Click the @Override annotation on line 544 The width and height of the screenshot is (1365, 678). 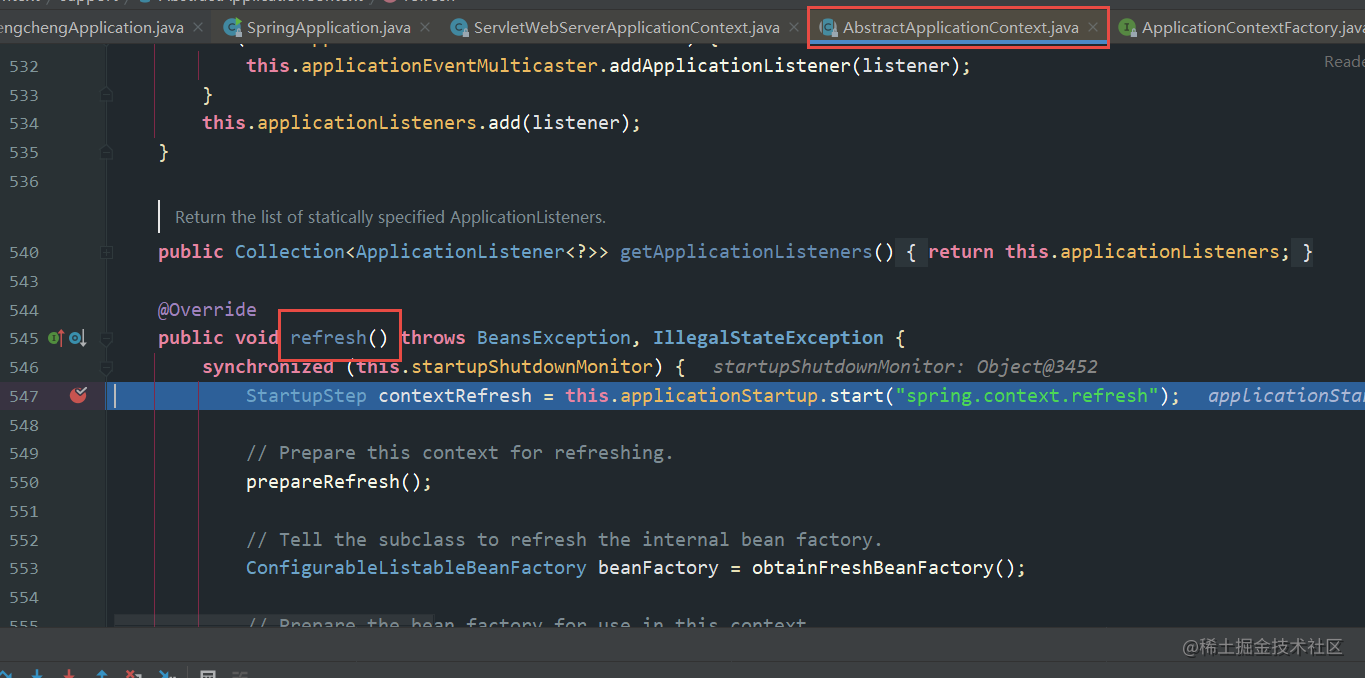[207, 310]
